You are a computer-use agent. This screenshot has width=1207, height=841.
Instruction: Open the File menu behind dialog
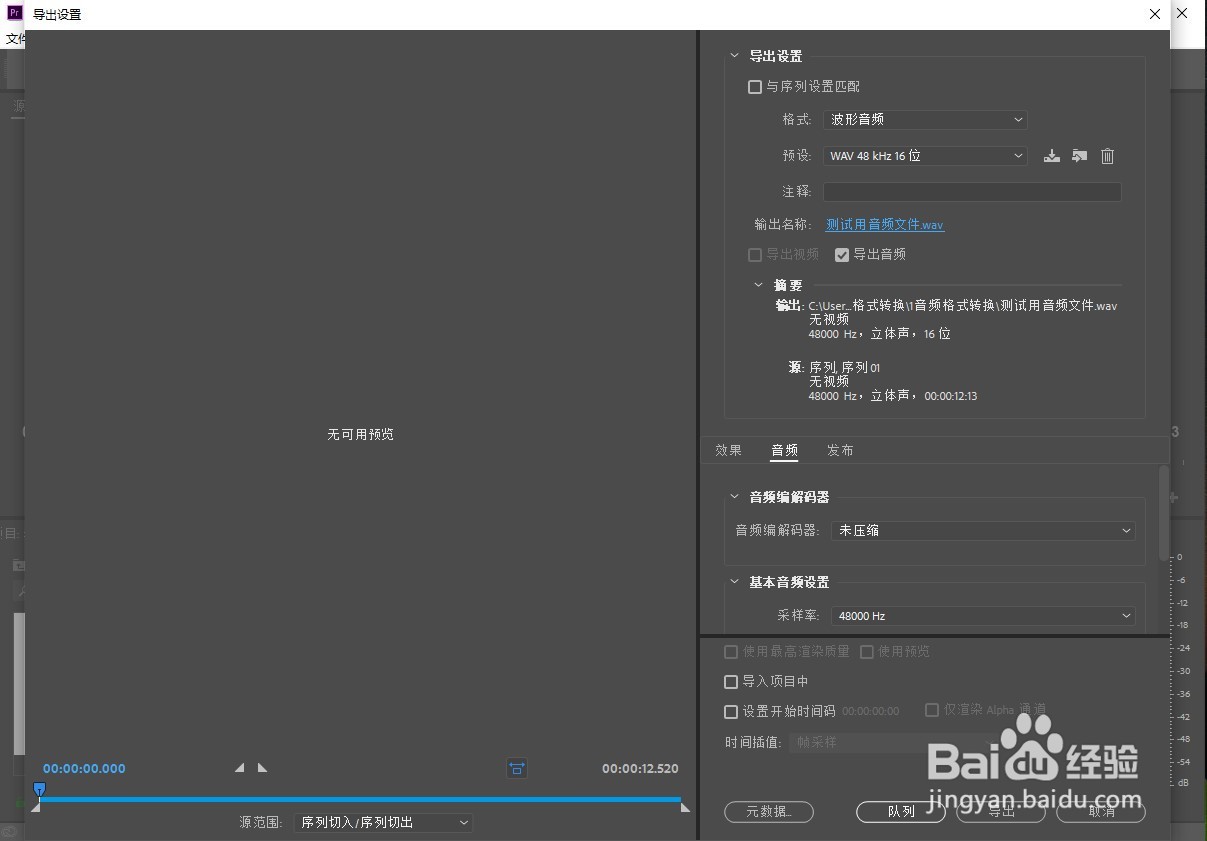click(14, 39)
